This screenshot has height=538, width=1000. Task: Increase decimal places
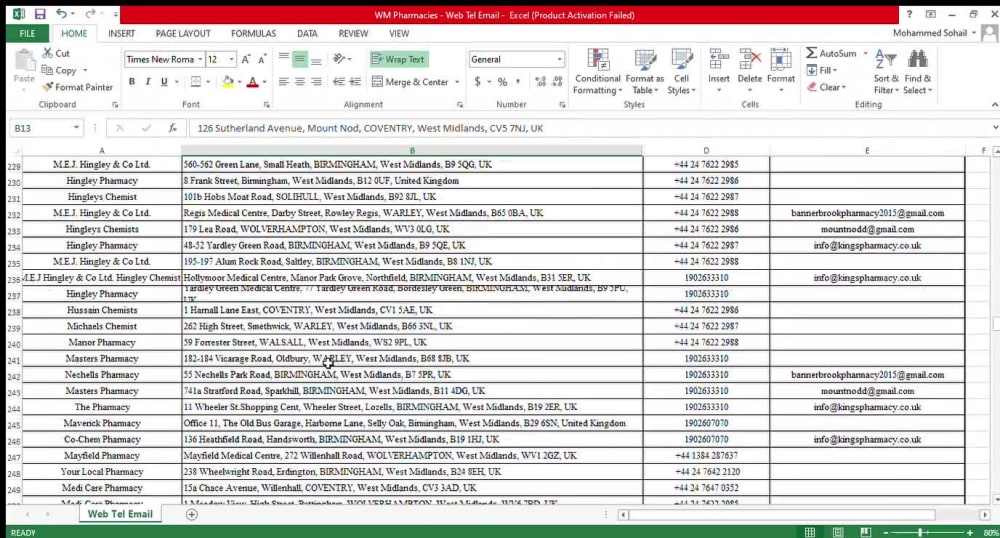pyautogui.click(x=541, y=82)
